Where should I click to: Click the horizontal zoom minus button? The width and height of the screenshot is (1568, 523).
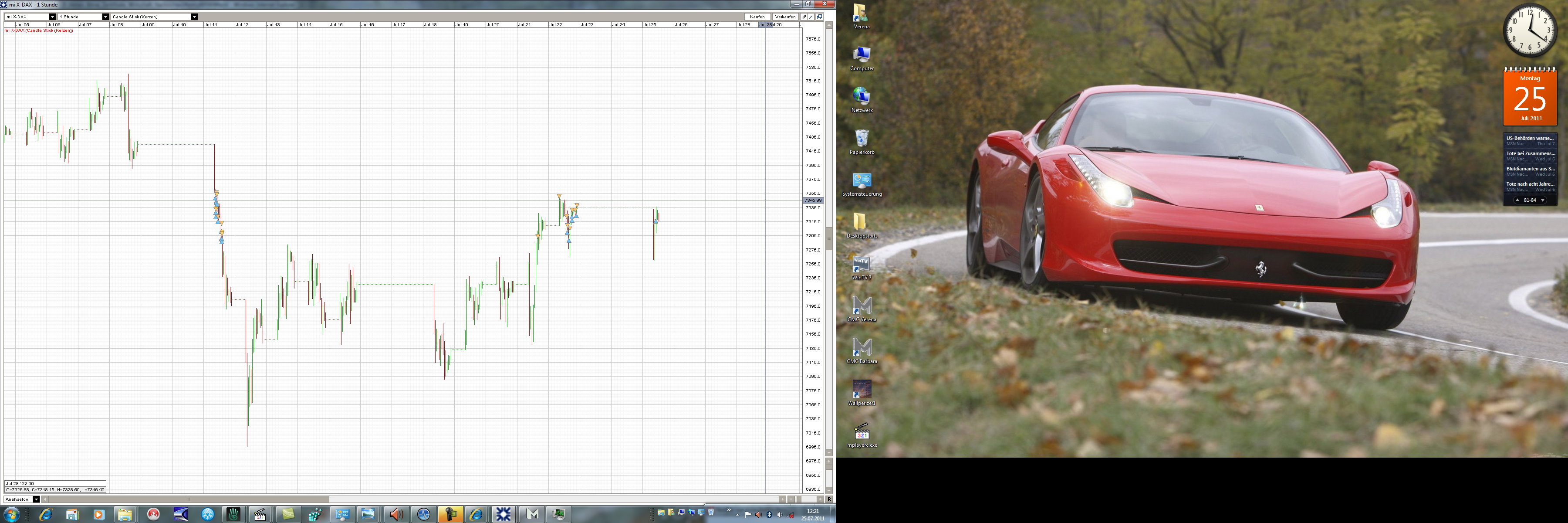[791, 499]
